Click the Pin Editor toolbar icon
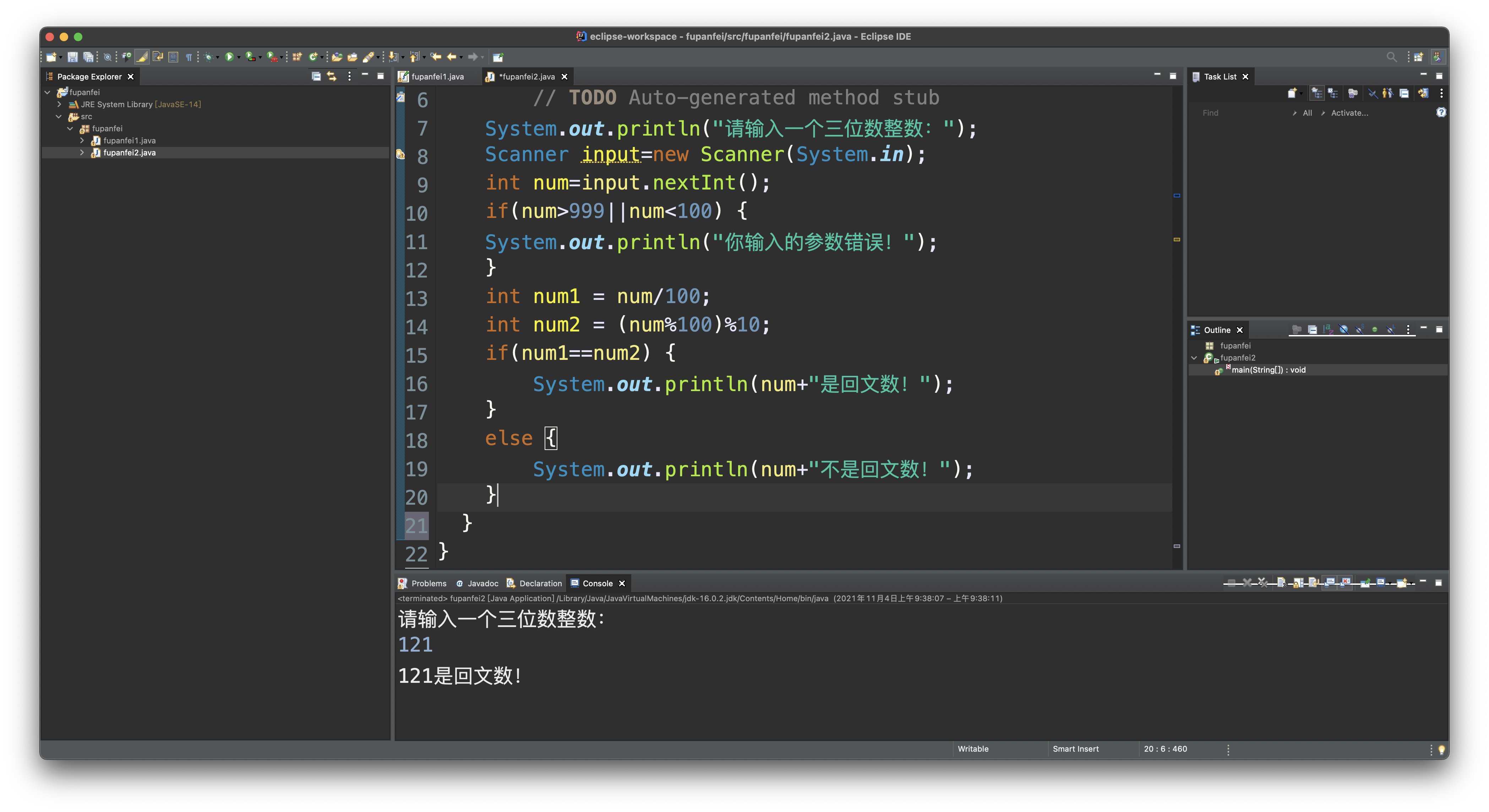The height and width of the screenshot is (812, 1489). (x=498, y=57)
